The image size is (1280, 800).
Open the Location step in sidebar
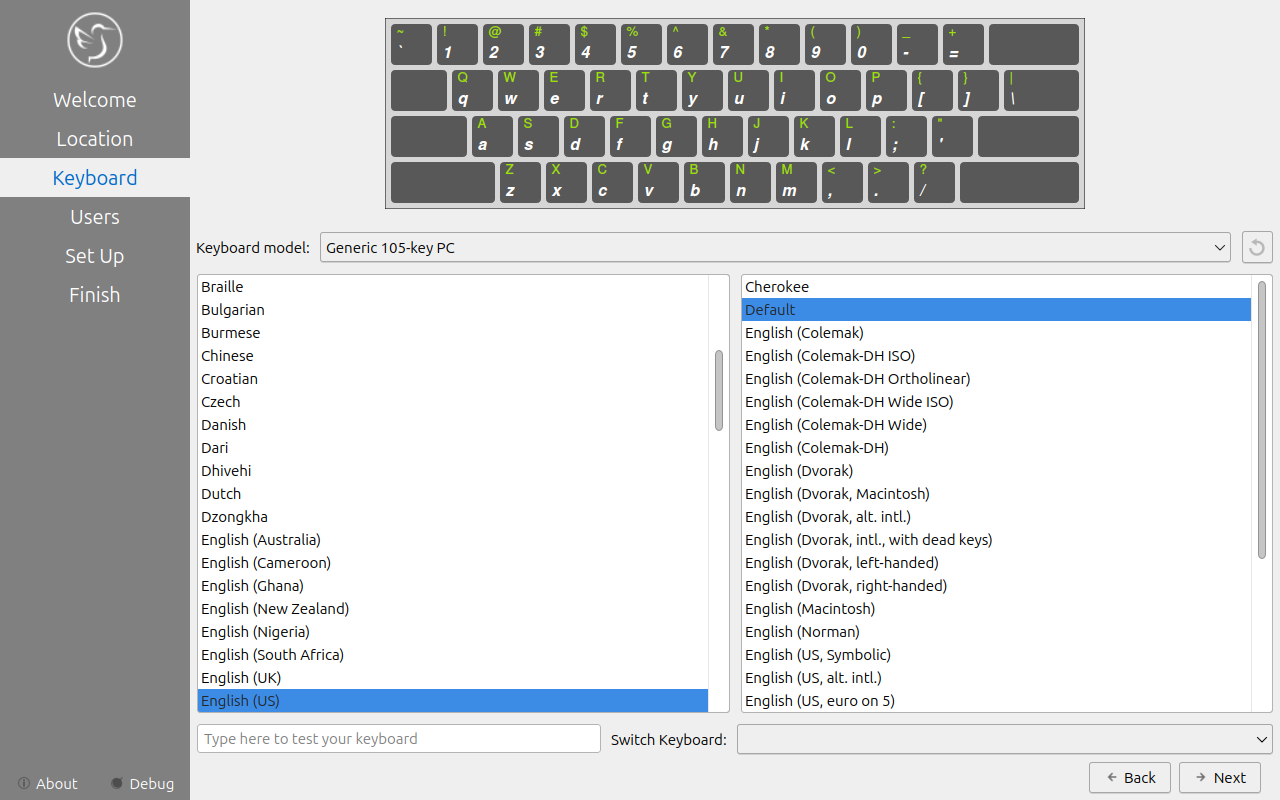(x=94, y=139)
